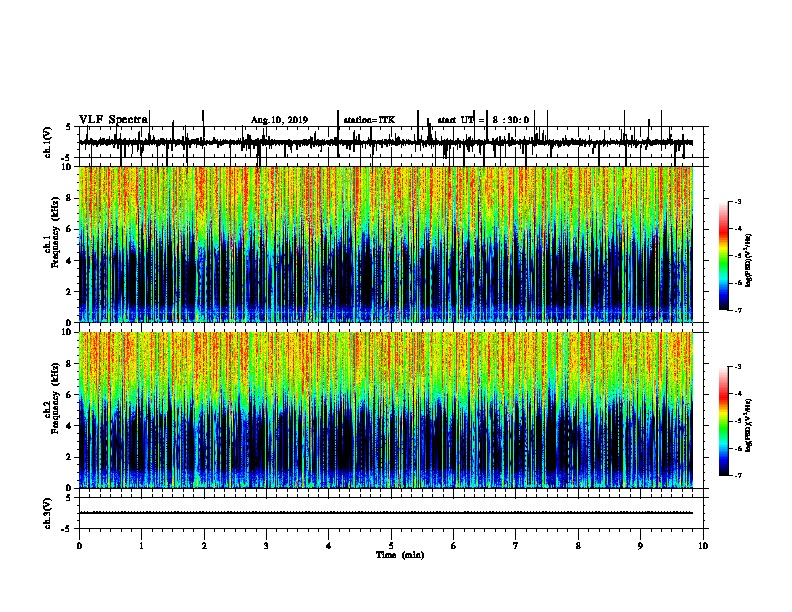Screen dimensions: 792x612
Task: Click the log(PSD) label beside ch.2 color bar
Action: coord(748,425)
